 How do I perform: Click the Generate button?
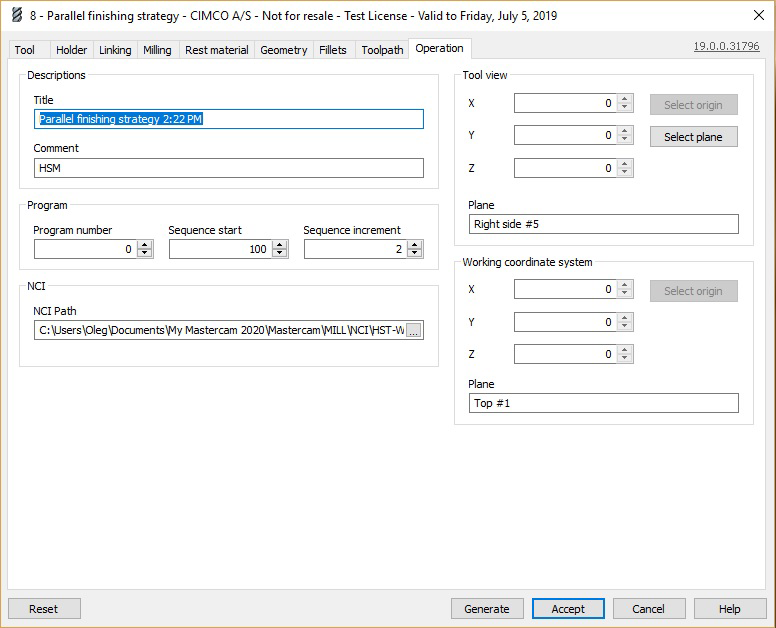[x=487, y=609]
